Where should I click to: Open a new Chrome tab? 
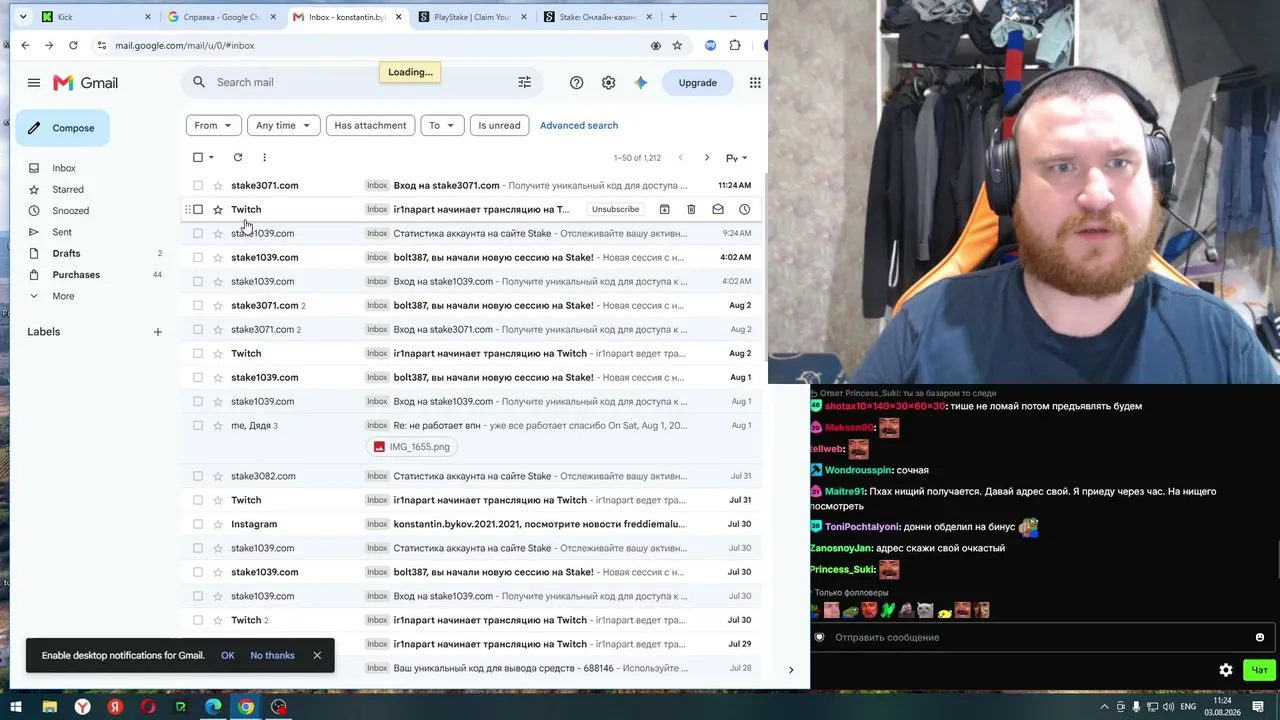(x=673, y=16)
